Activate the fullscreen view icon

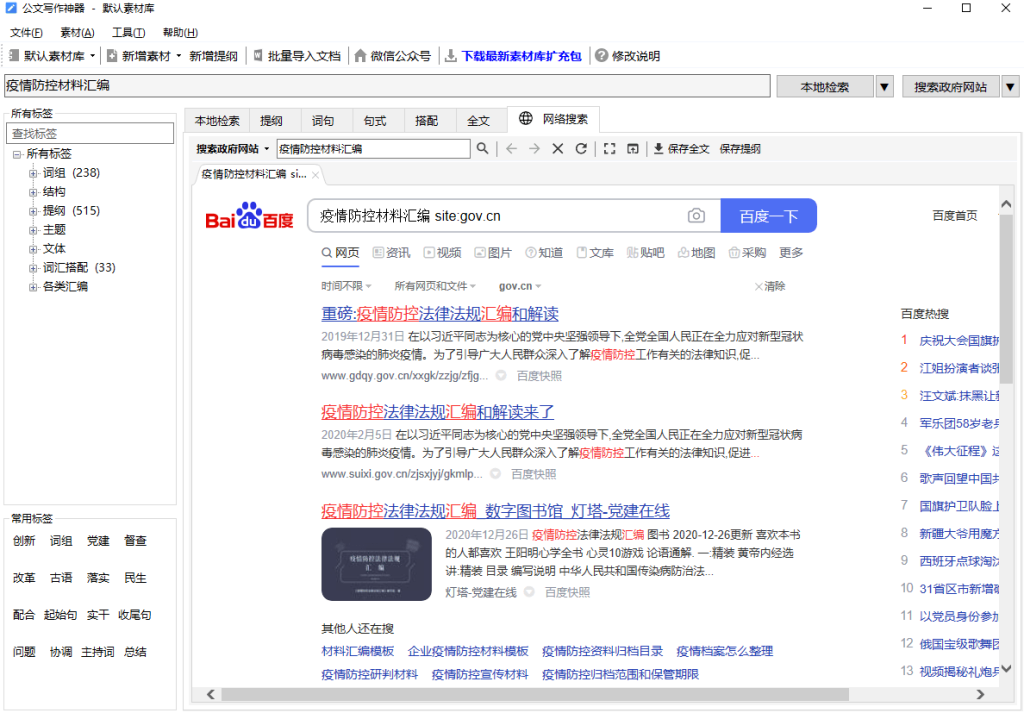[x=609, y=148]
